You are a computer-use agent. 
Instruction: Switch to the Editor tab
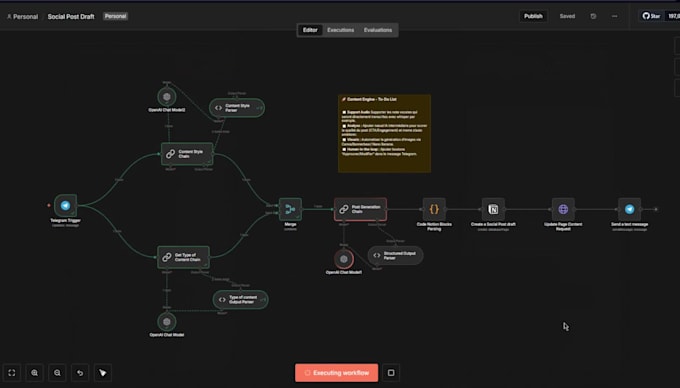coord(310,30)
